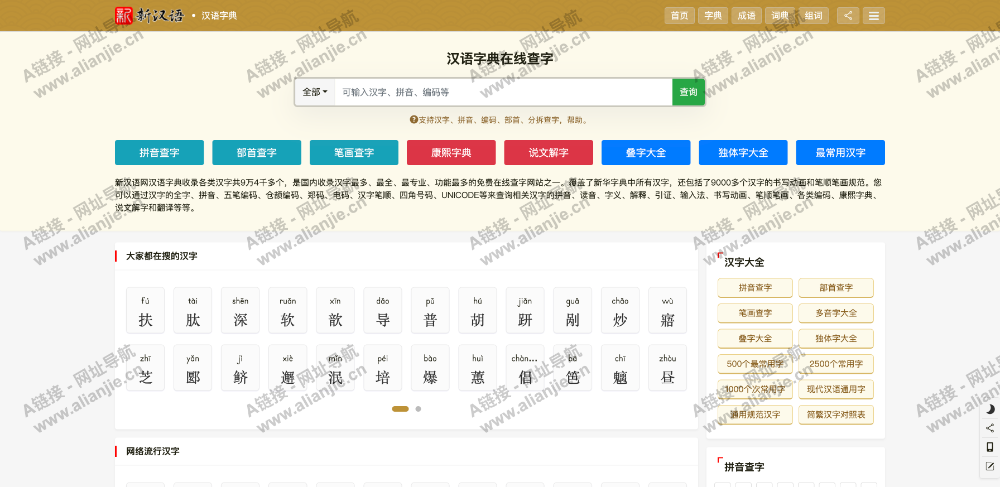Click sidebar 部首查字 under 汉字大全

[836, 287]
